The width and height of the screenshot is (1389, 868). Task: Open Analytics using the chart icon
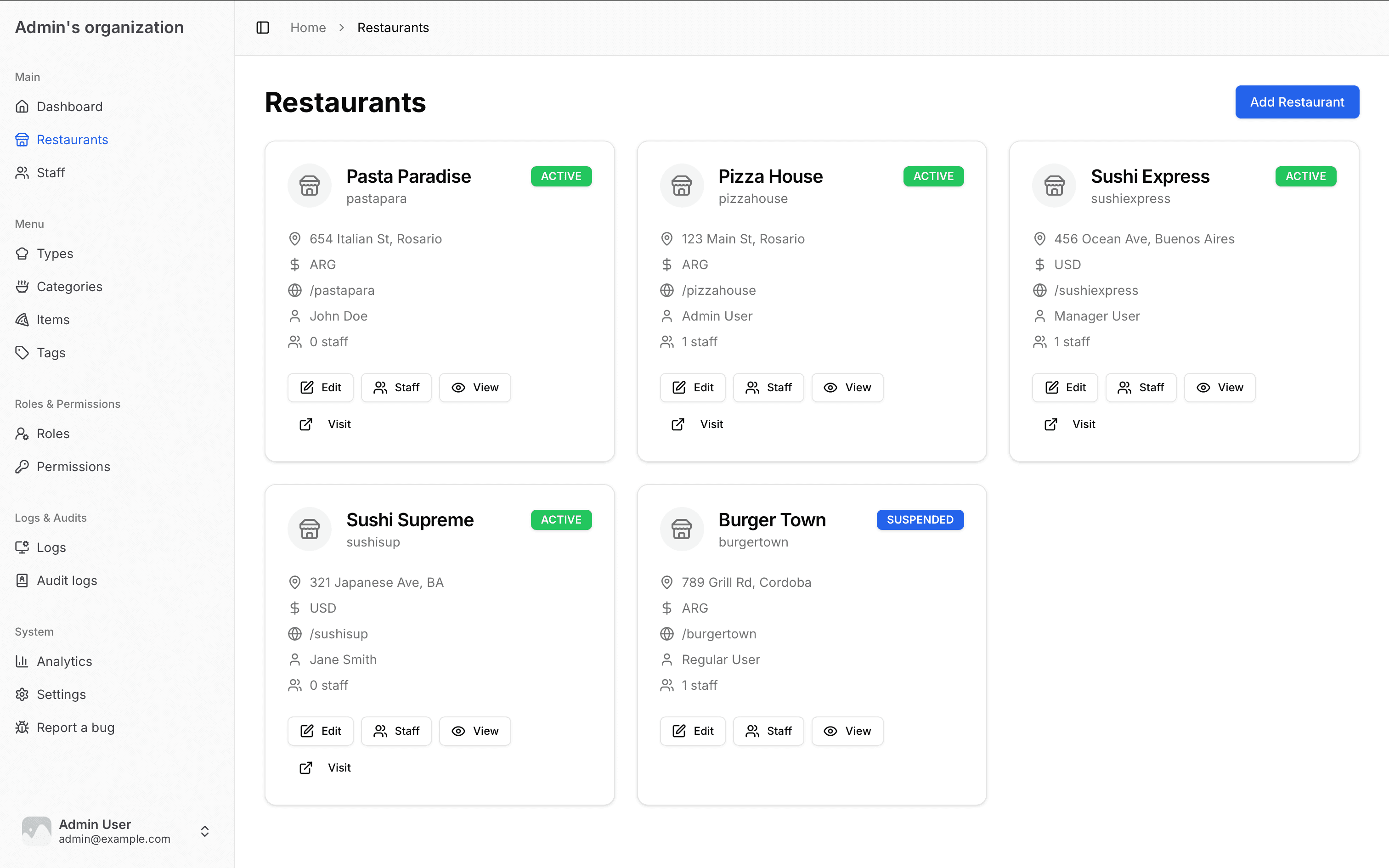pyautogui.click(x=23, y=661)
